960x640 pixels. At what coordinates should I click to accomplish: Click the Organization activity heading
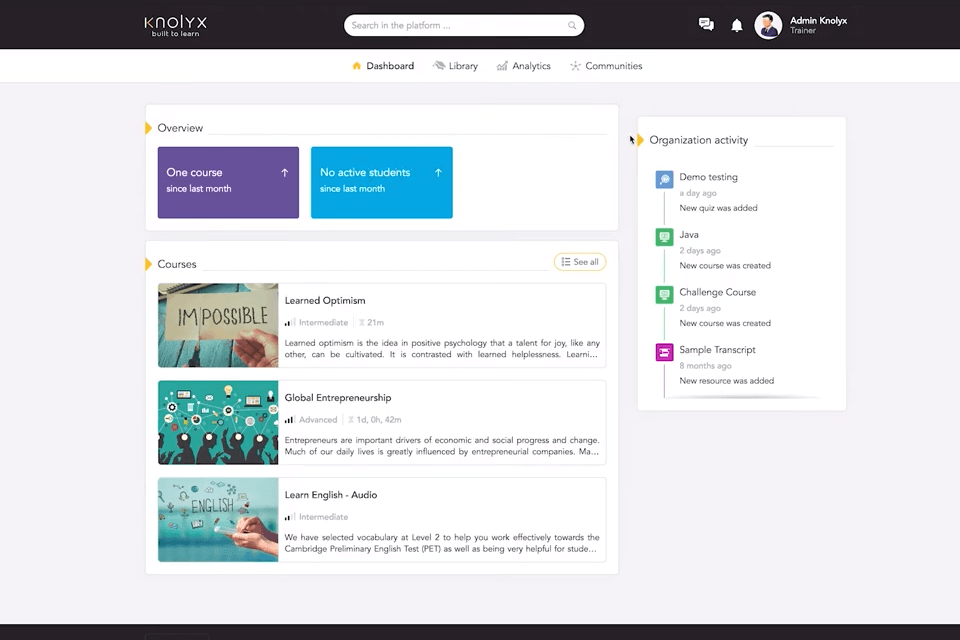[x=699, y=140]
